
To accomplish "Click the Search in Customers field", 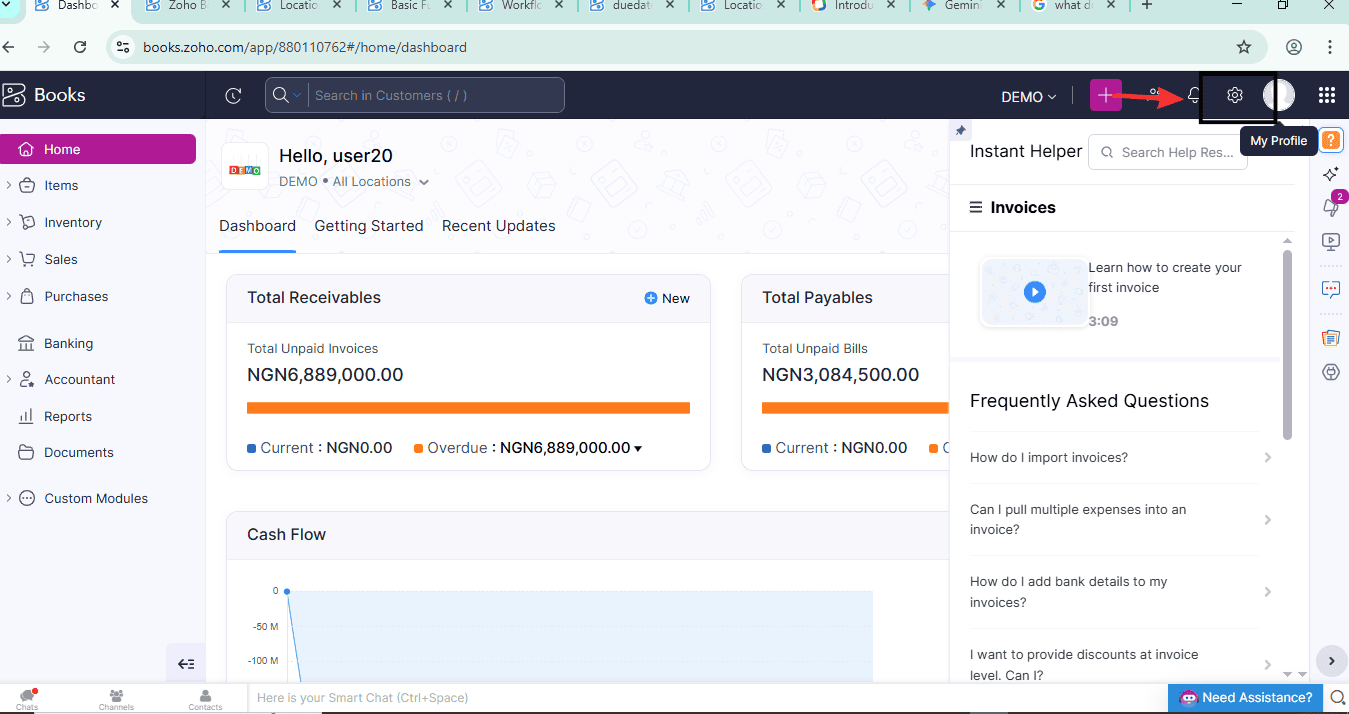I will (x=435, y=95).
